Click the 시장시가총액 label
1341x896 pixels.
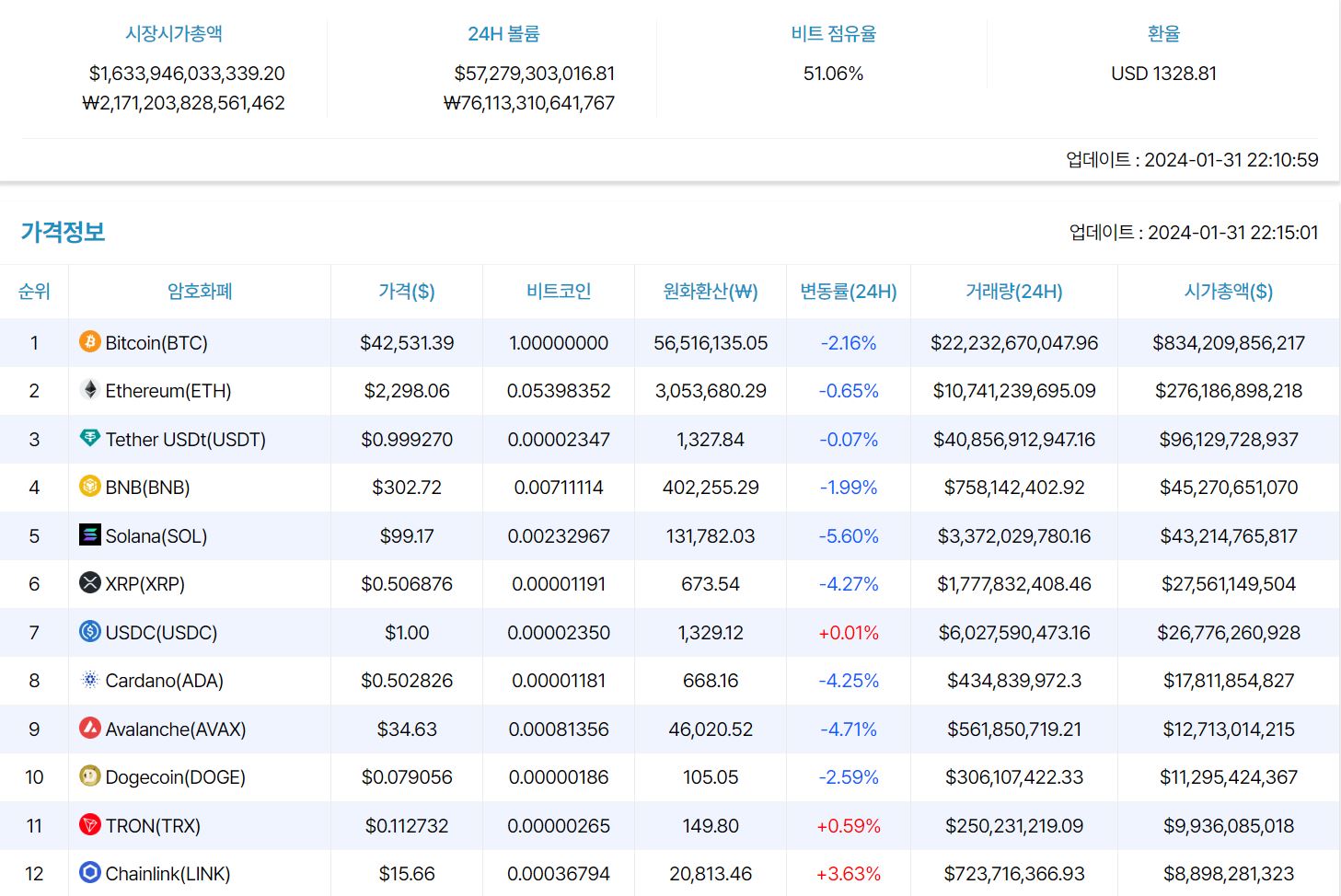[x=174, y=34]
